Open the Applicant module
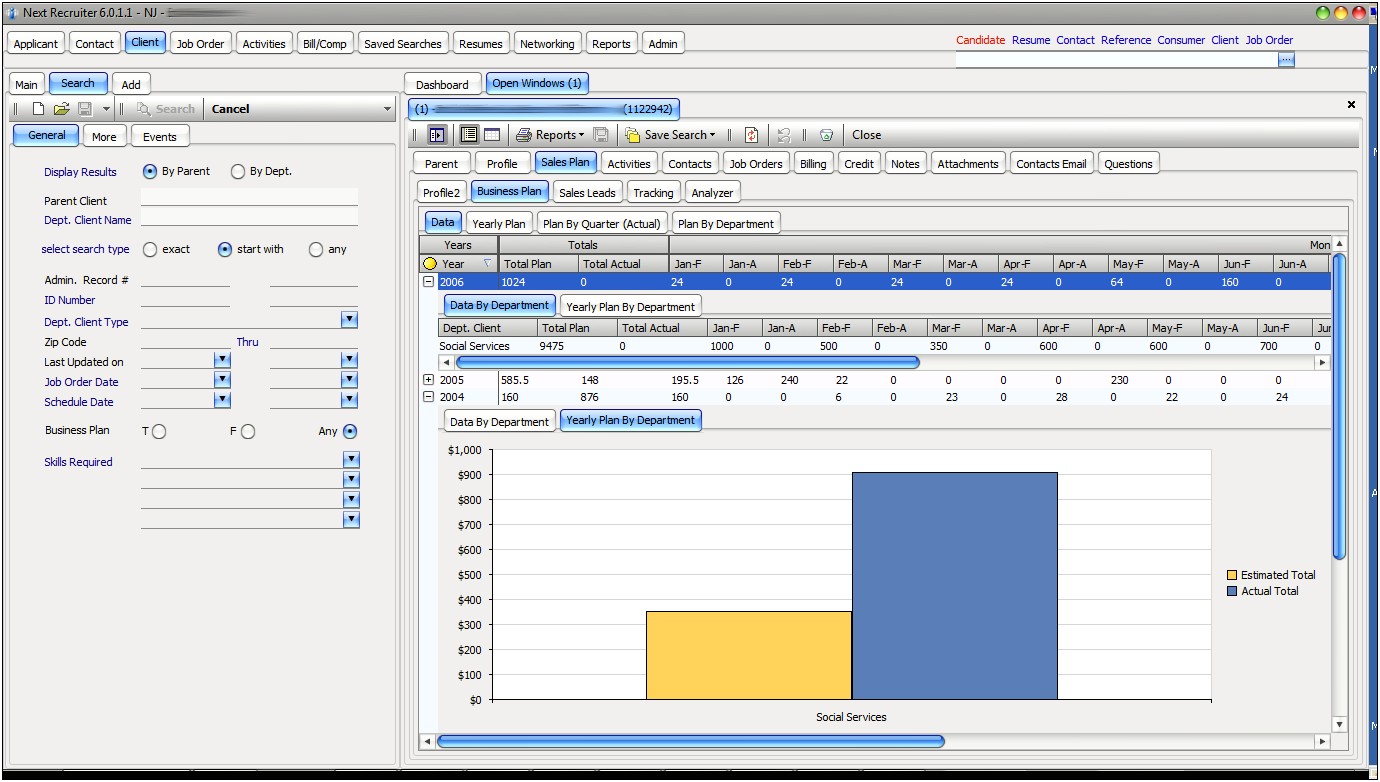 coord(36,43)
